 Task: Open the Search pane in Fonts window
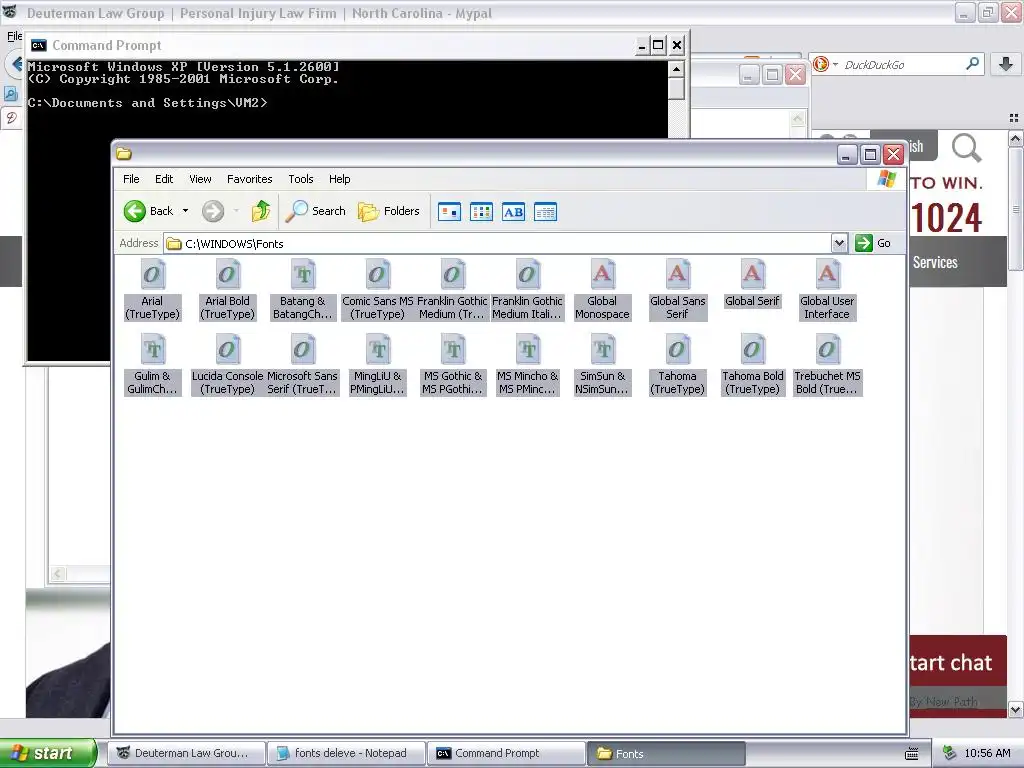click(x=316, y=211)
